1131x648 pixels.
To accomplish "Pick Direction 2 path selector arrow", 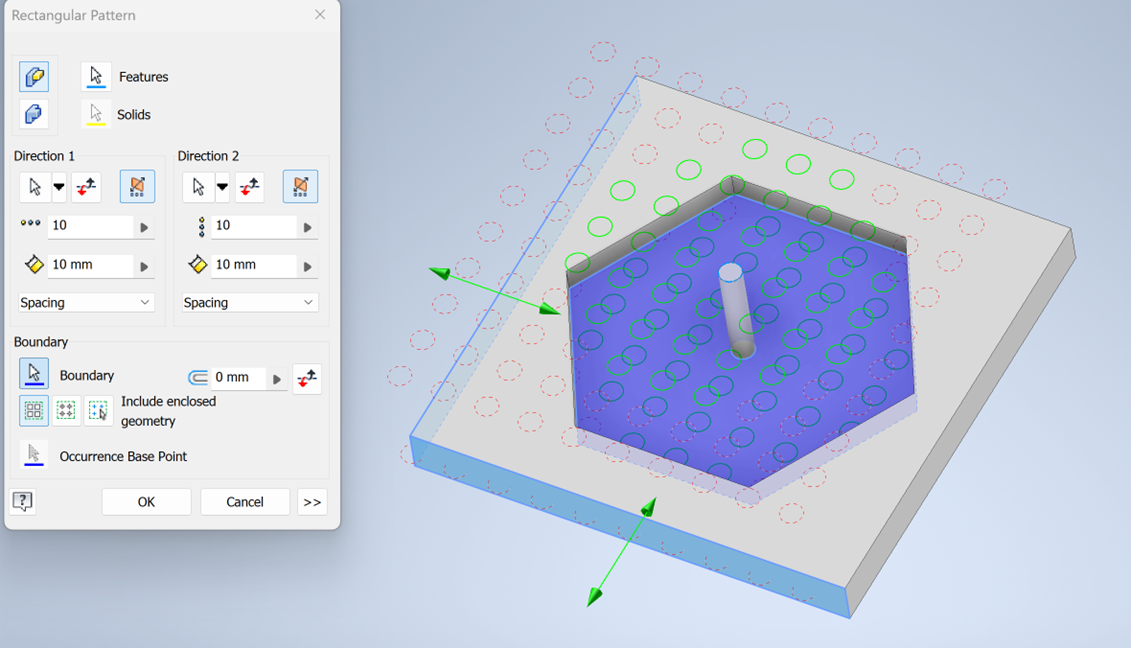I will (198, 188).
